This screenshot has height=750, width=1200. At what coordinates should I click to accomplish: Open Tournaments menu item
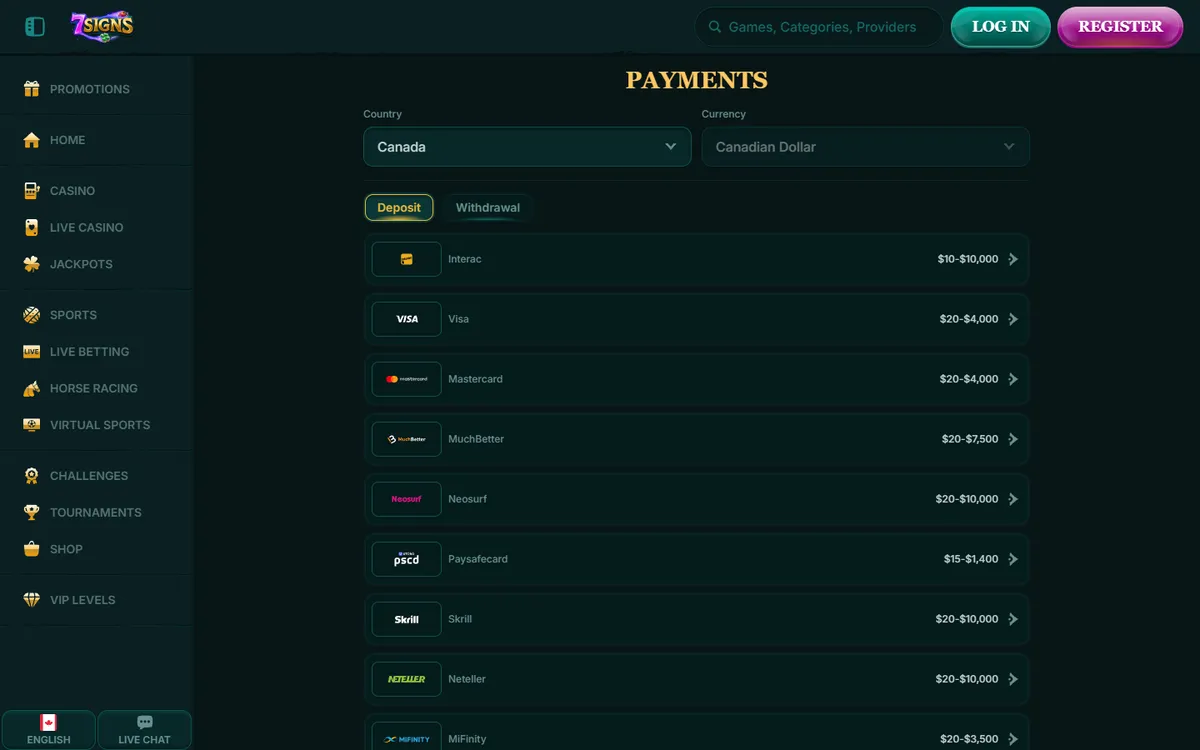[x=96, y=512]
